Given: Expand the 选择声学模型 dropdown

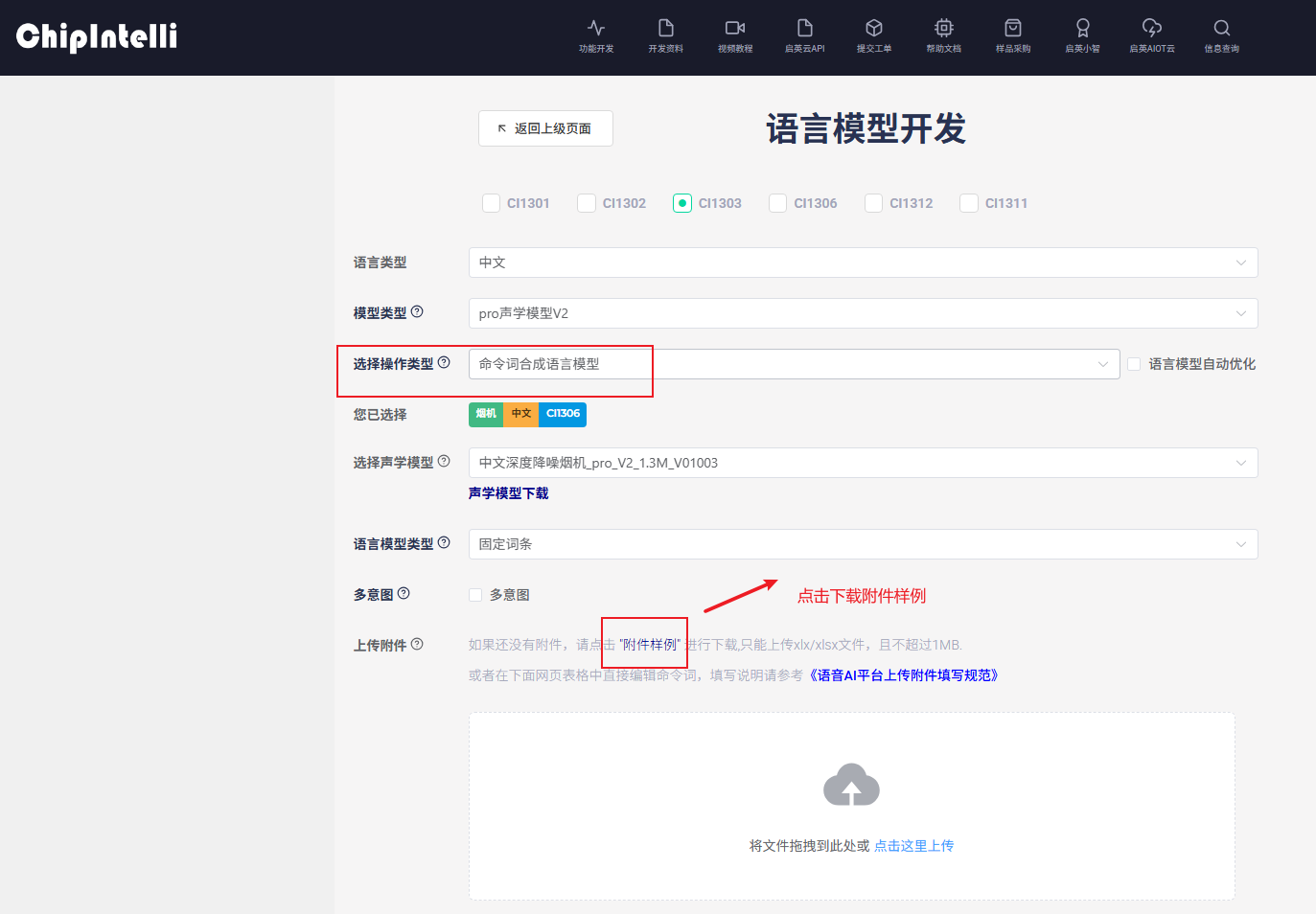Looking at the screenshot, I should pos(863,463).
